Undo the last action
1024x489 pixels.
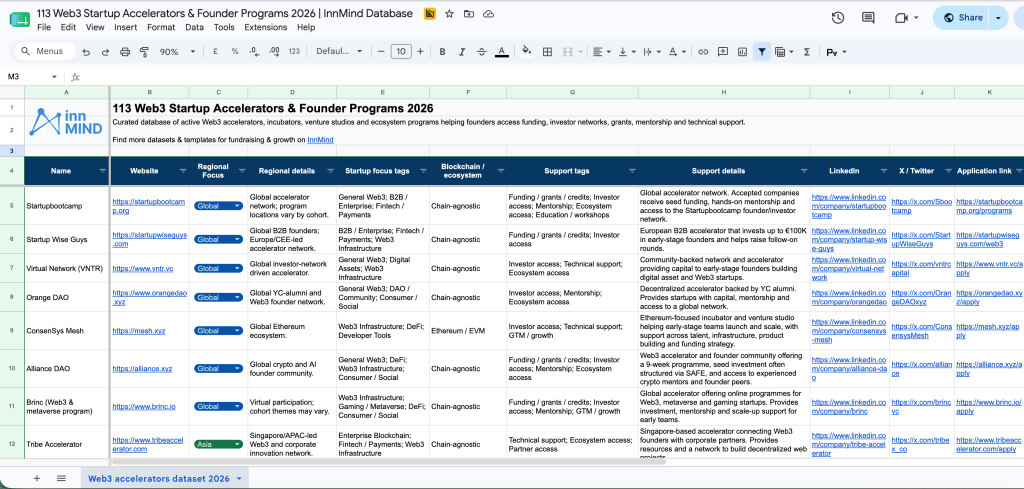point(86,52)
